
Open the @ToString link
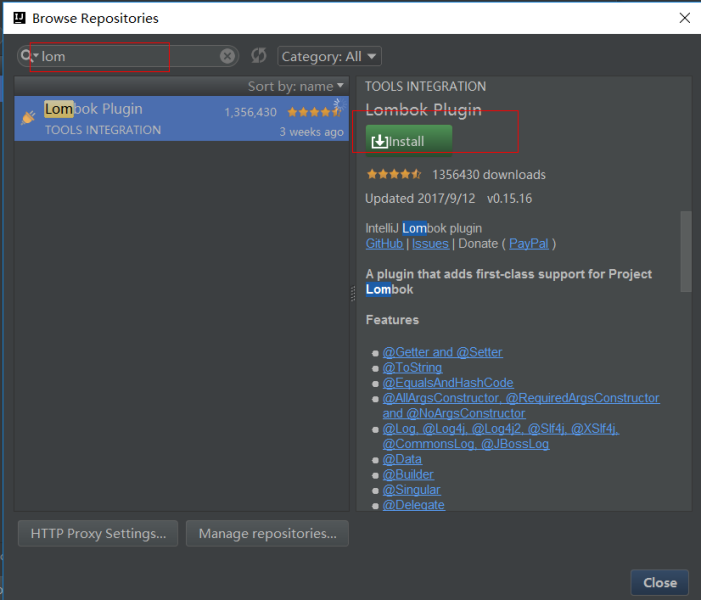pos(412,368)
